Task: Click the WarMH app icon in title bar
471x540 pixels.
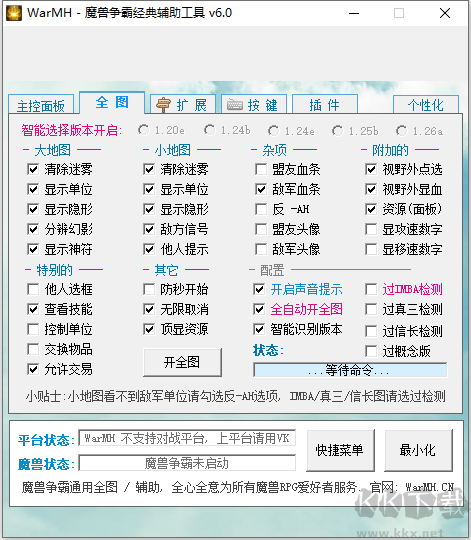Action: 14,13
